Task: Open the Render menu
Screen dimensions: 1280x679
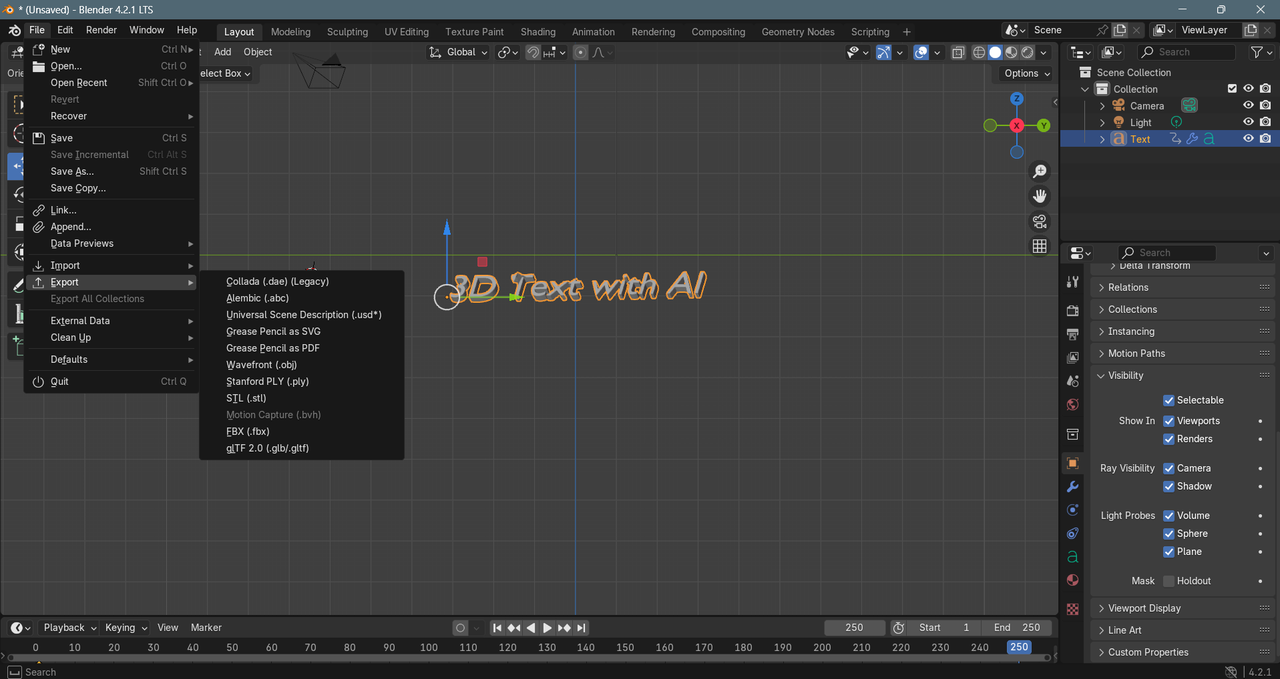Action: click(x=101, y=30)
